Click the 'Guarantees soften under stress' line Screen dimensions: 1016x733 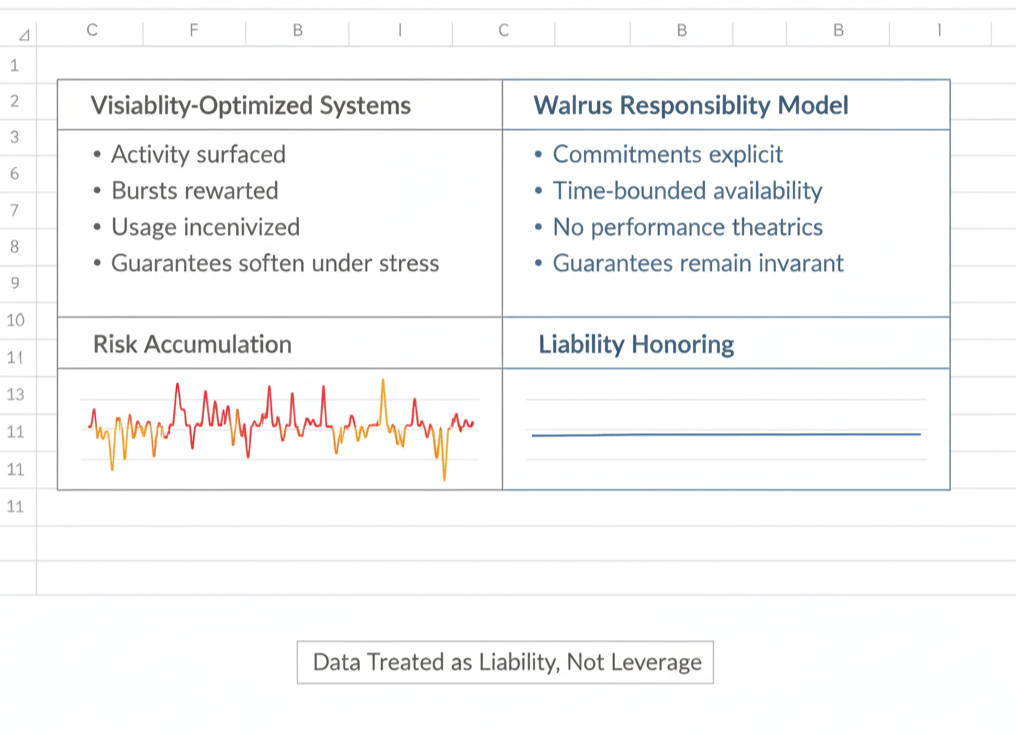coord(275,263)
